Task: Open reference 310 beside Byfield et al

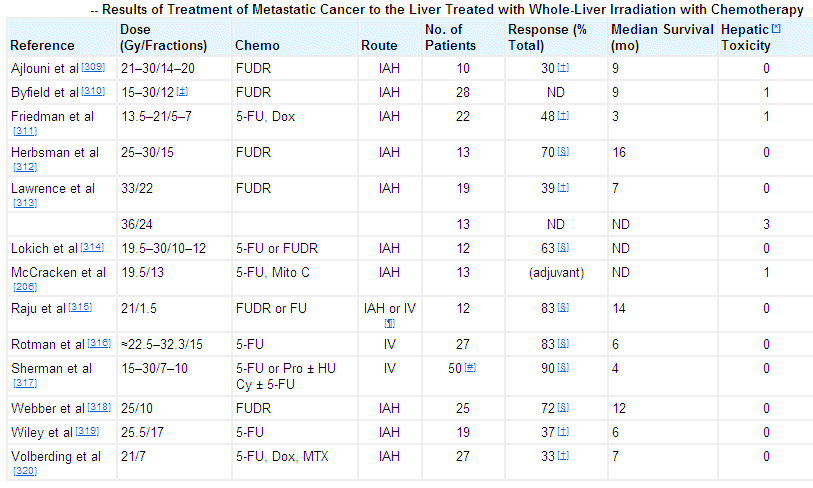Action: coord(92,90)
